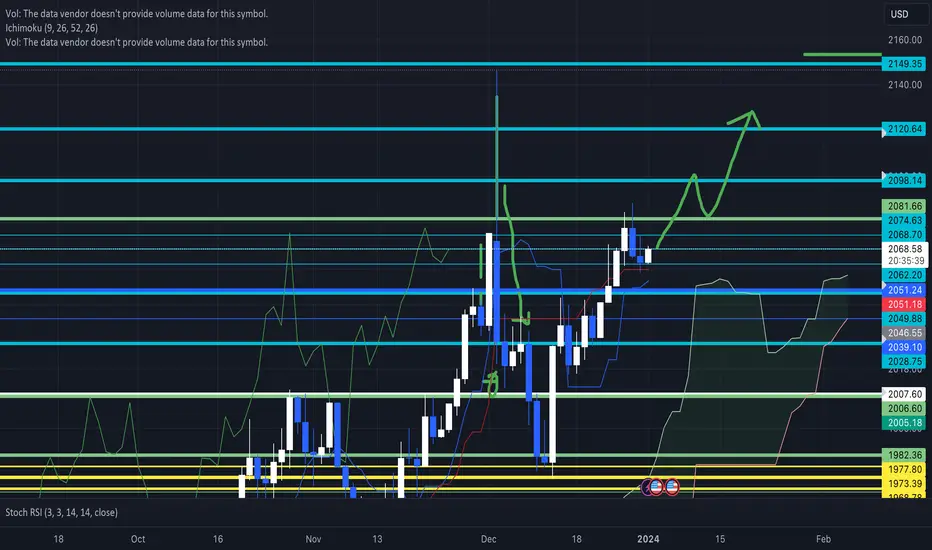The image size is (932, 550).
Task: Select the 2120.64 price line label
Action: click(903, 129)
